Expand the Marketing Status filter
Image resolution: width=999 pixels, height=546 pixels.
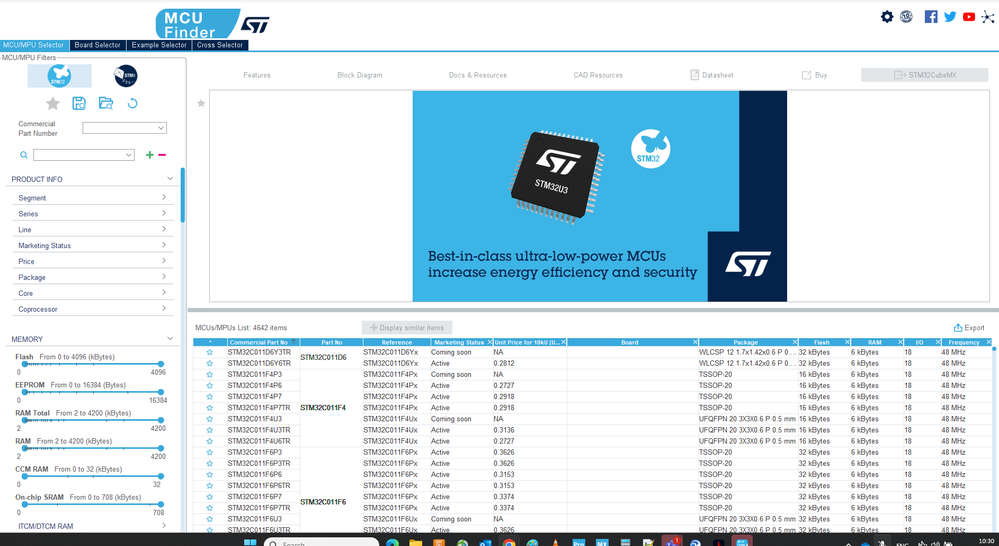pyautogui.click(x=92, y=245)
